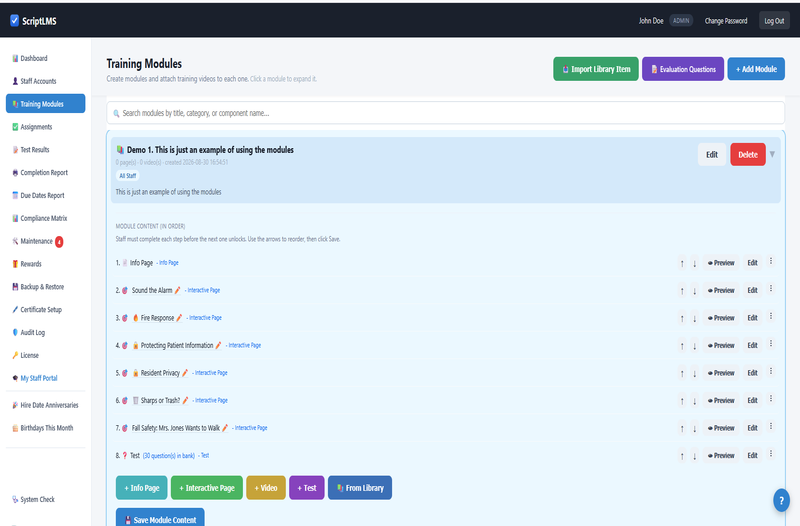Image resolution: width=800 pixels, height=526 pixels.
Task: Add content From Library
Action: pos(360,488)
